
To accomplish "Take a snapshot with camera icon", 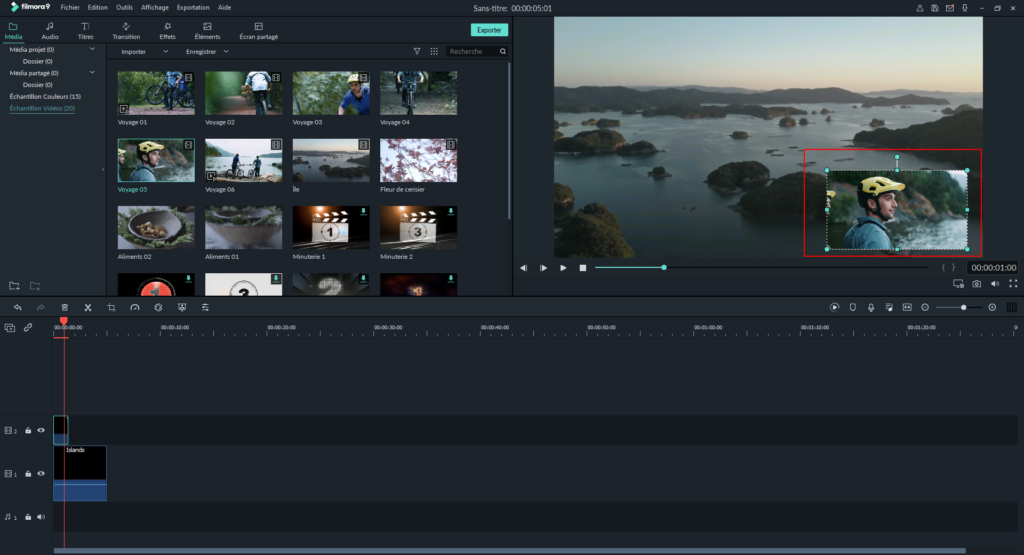I will tap(976, 284).
